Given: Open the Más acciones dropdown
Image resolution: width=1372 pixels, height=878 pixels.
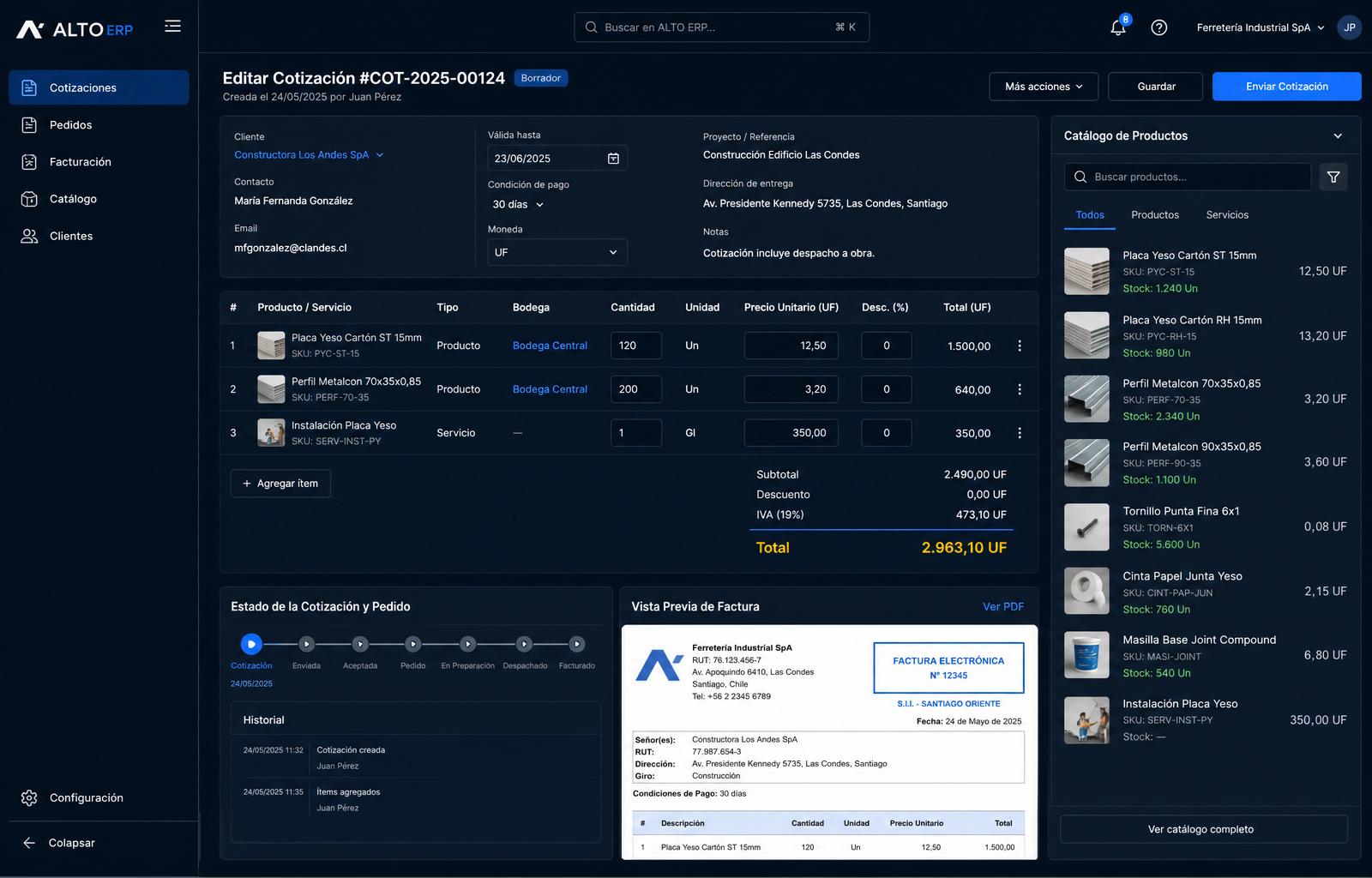Looking at the screenshot, I should click(x=1044, y=87).
